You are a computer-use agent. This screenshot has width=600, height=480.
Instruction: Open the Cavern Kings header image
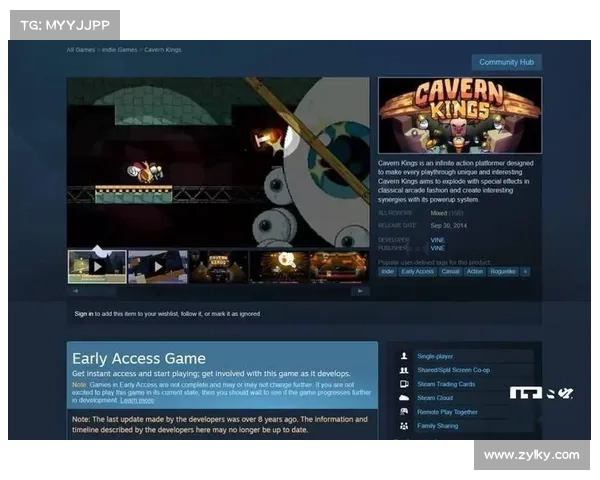point(460,115)
